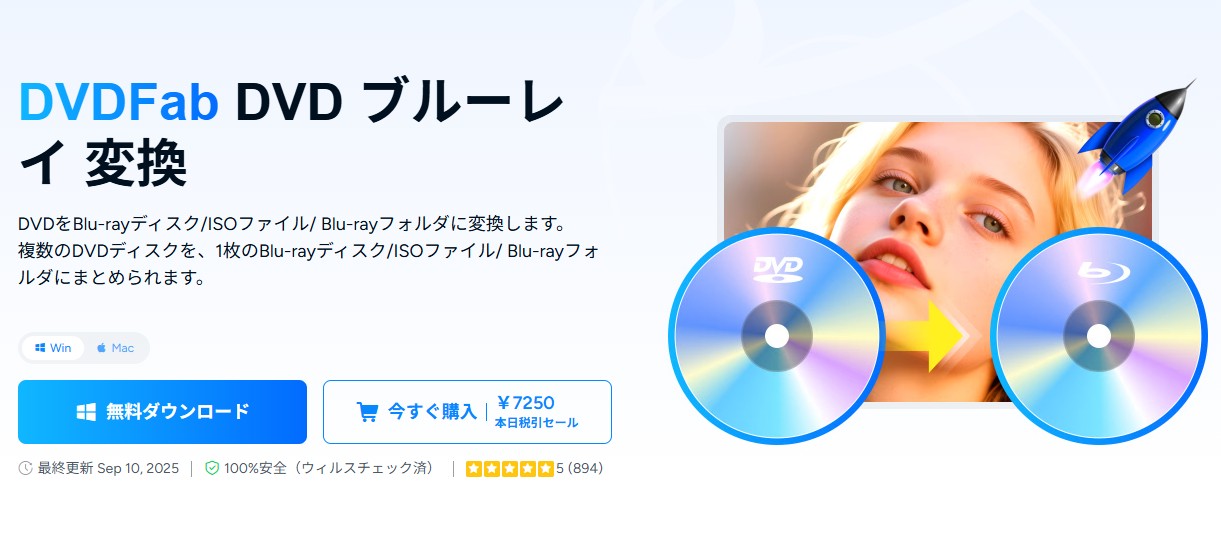Click the ￥7250 price label
Image resolution: width=1221 pixels, height=555 pixels.
point(525,402)
